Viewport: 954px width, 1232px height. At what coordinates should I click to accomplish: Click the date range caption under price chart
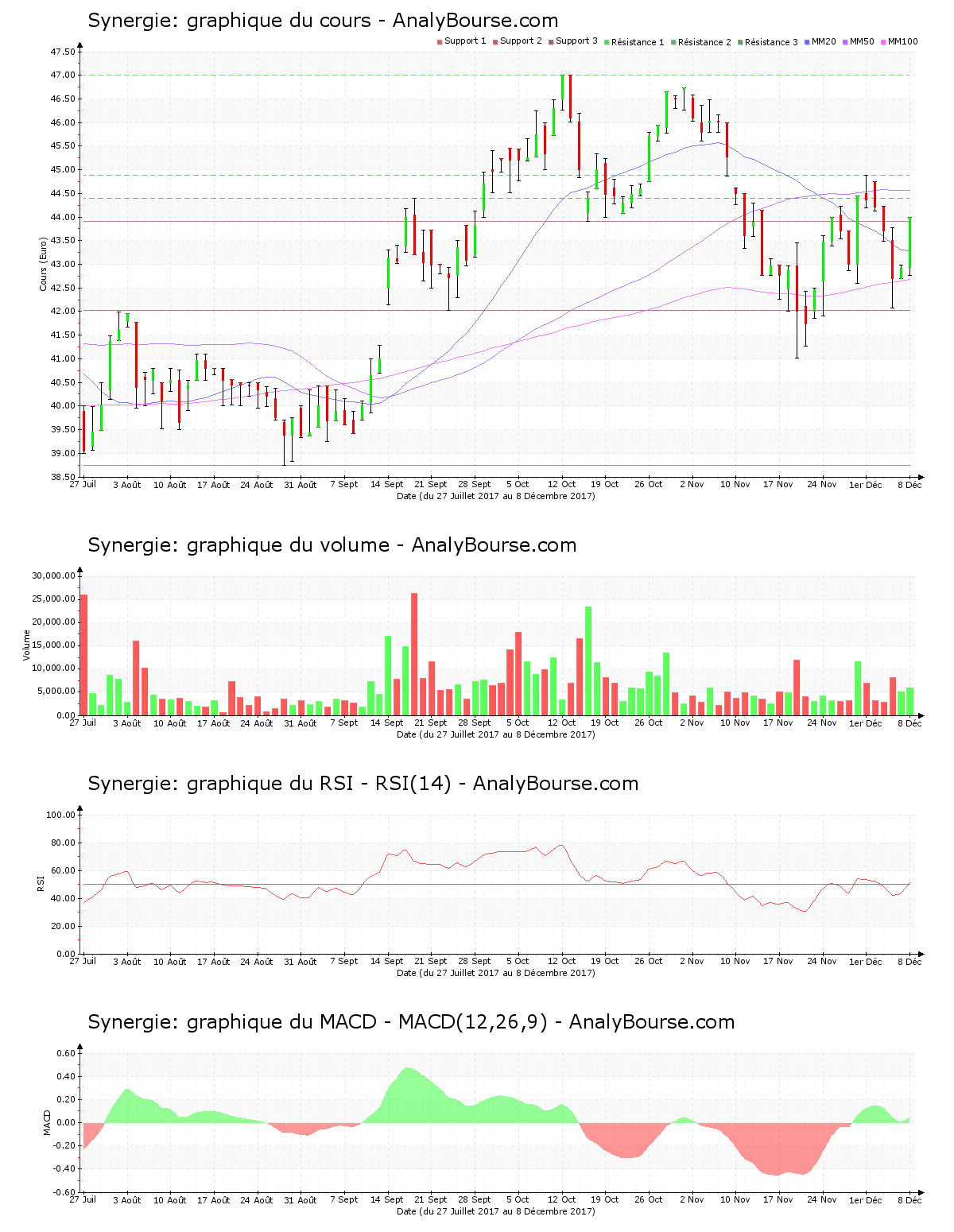(x=496, y=496)
